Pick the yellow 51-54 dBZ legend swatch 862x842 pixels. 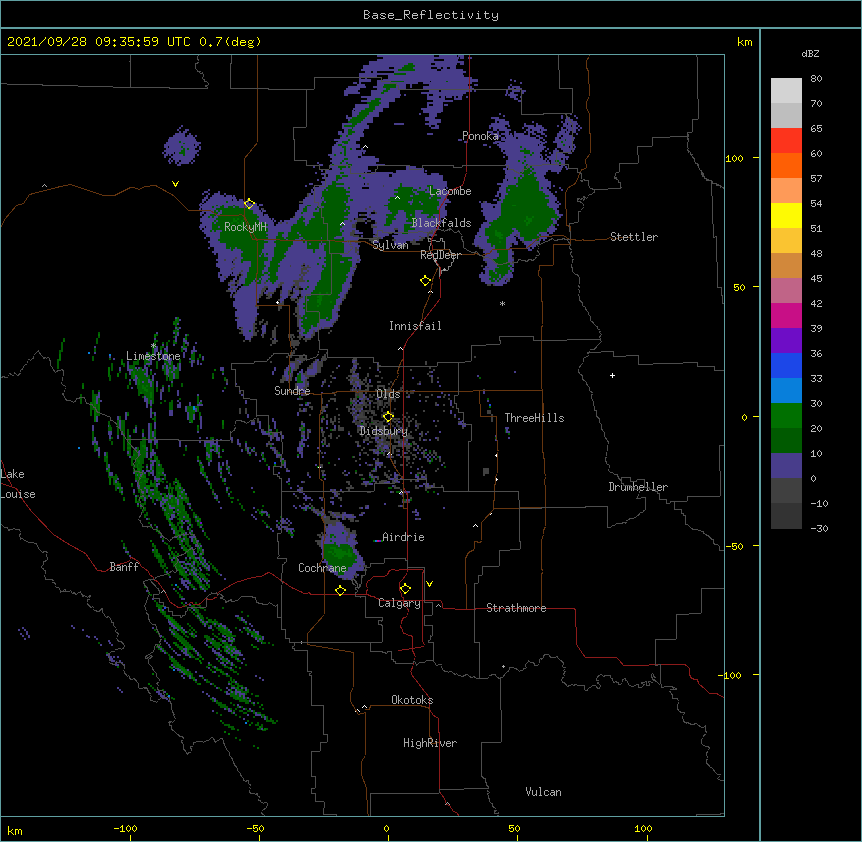tap(786, 215)
